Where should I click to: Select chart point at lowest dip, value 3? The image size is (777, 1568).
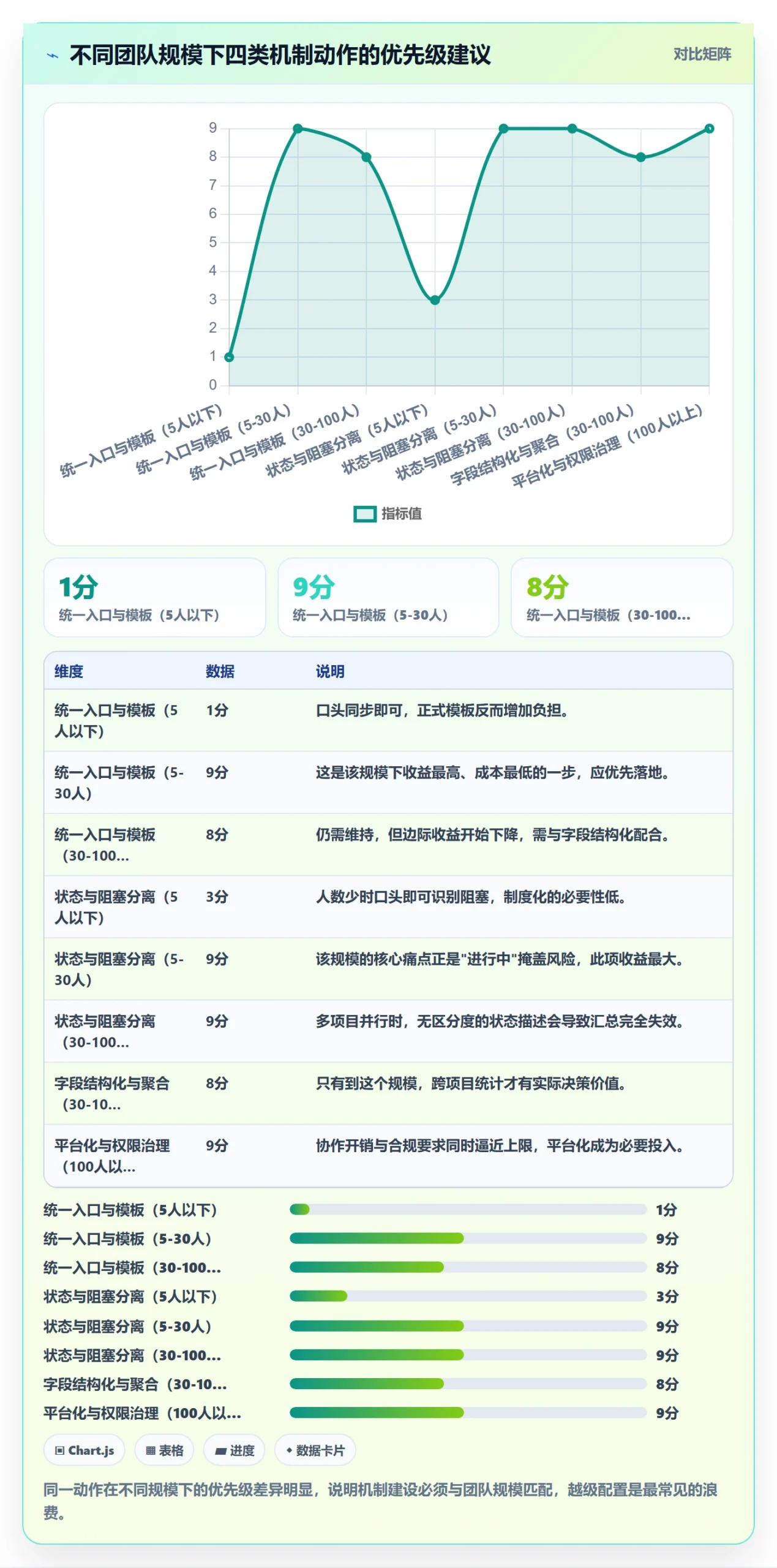pyautogui.click(x=435, y=300)
